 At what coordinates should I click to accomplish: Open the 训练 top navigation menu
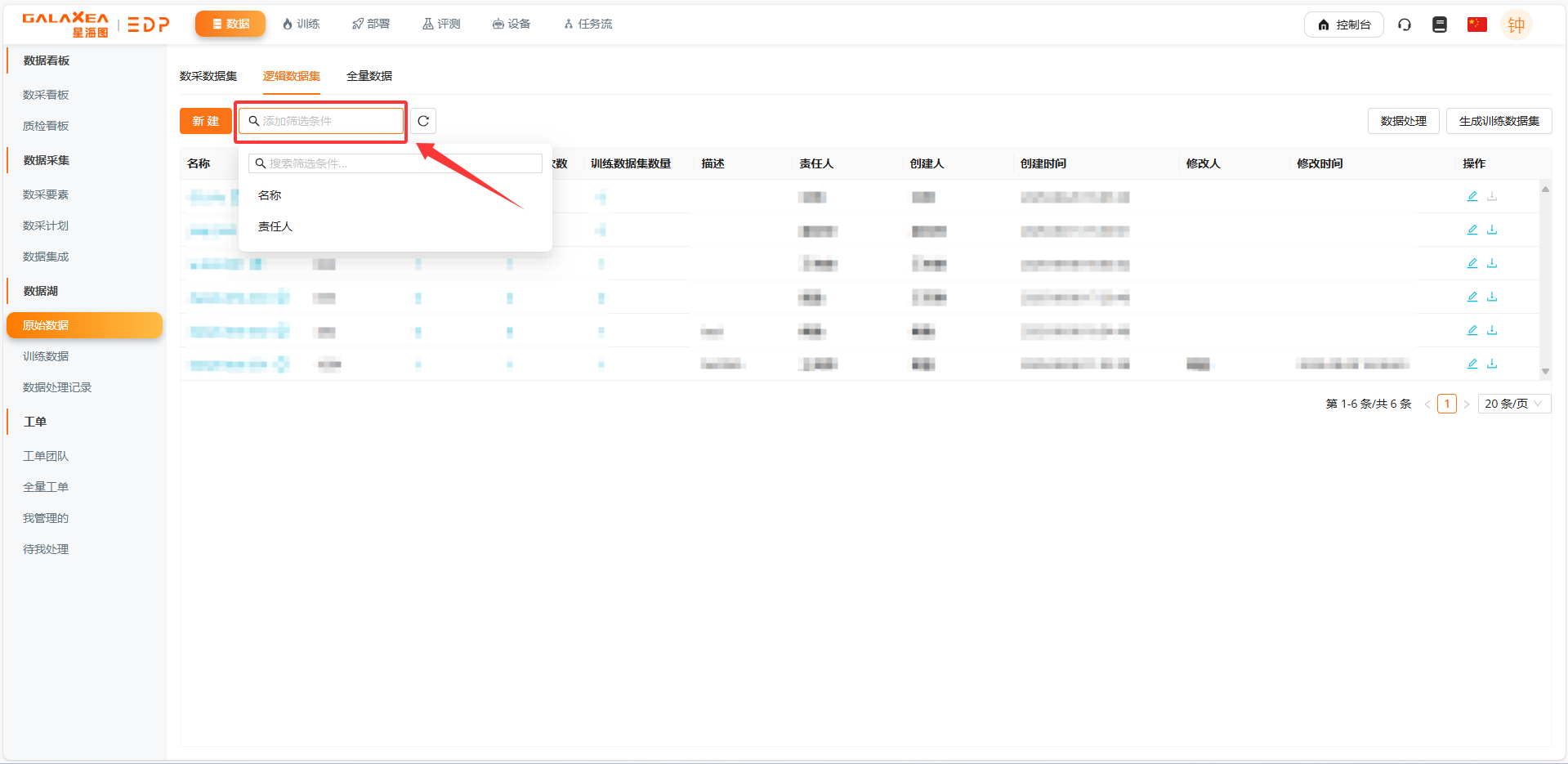tap(302, 24)
